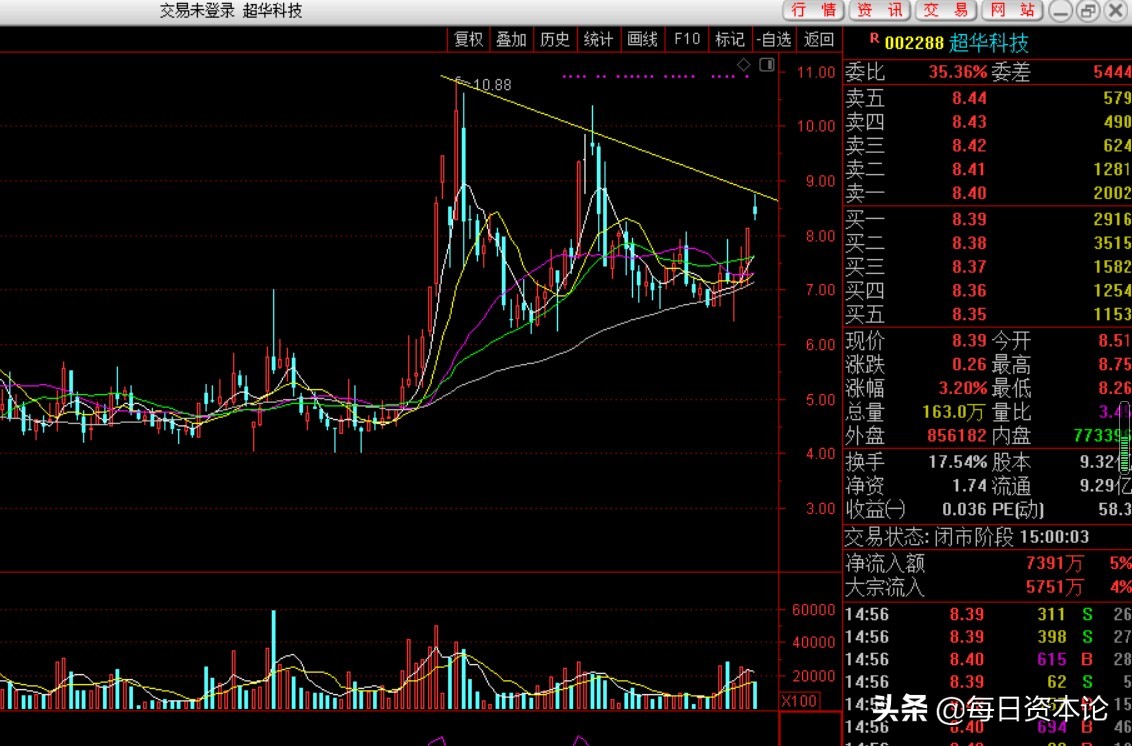Open F10 company fundamentals
This screenshot has height=746, width=1132.
coord(686,40)
